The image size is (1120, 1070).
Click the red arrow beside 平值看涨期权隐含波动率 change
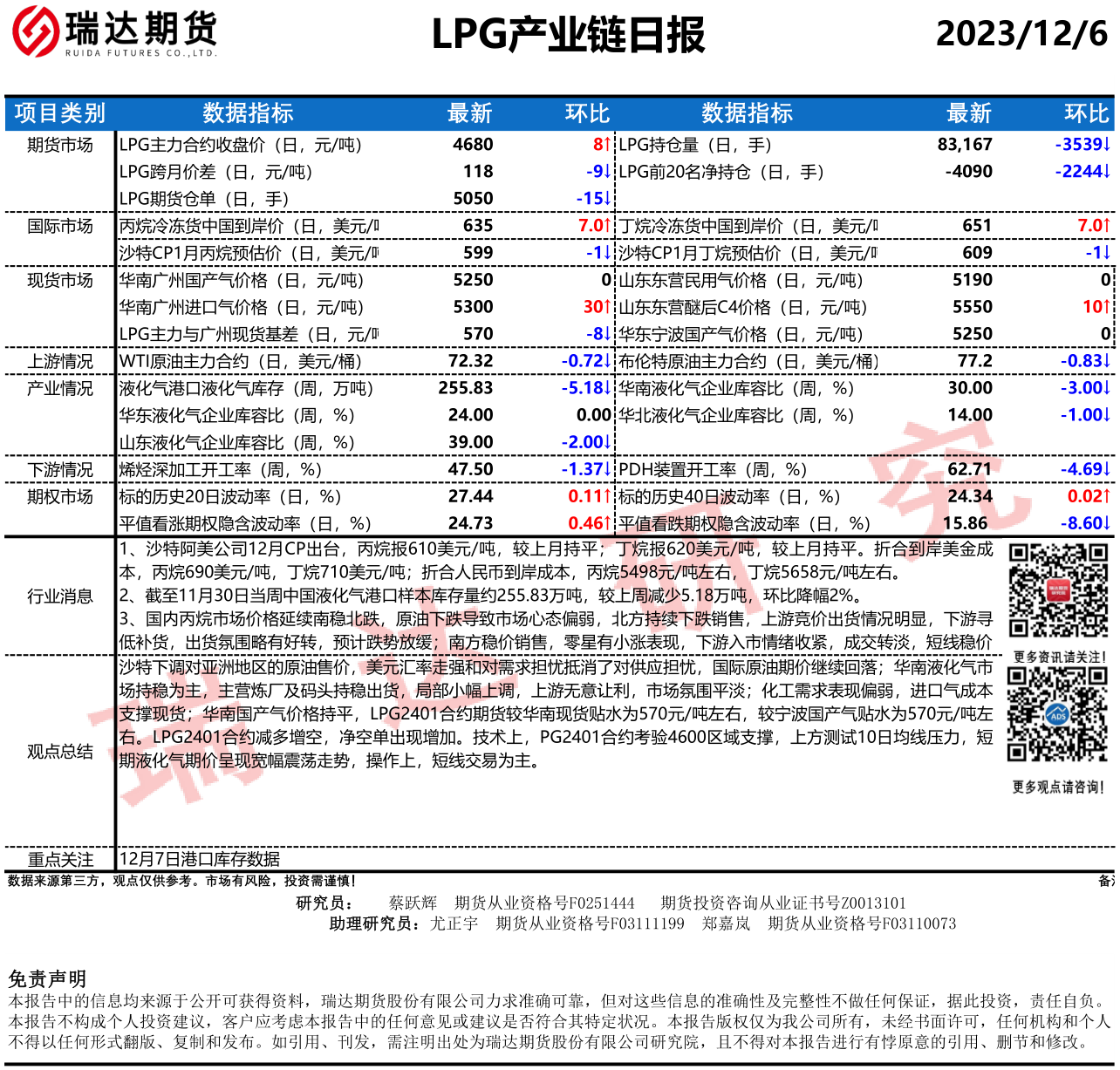[x=607, y=523]
